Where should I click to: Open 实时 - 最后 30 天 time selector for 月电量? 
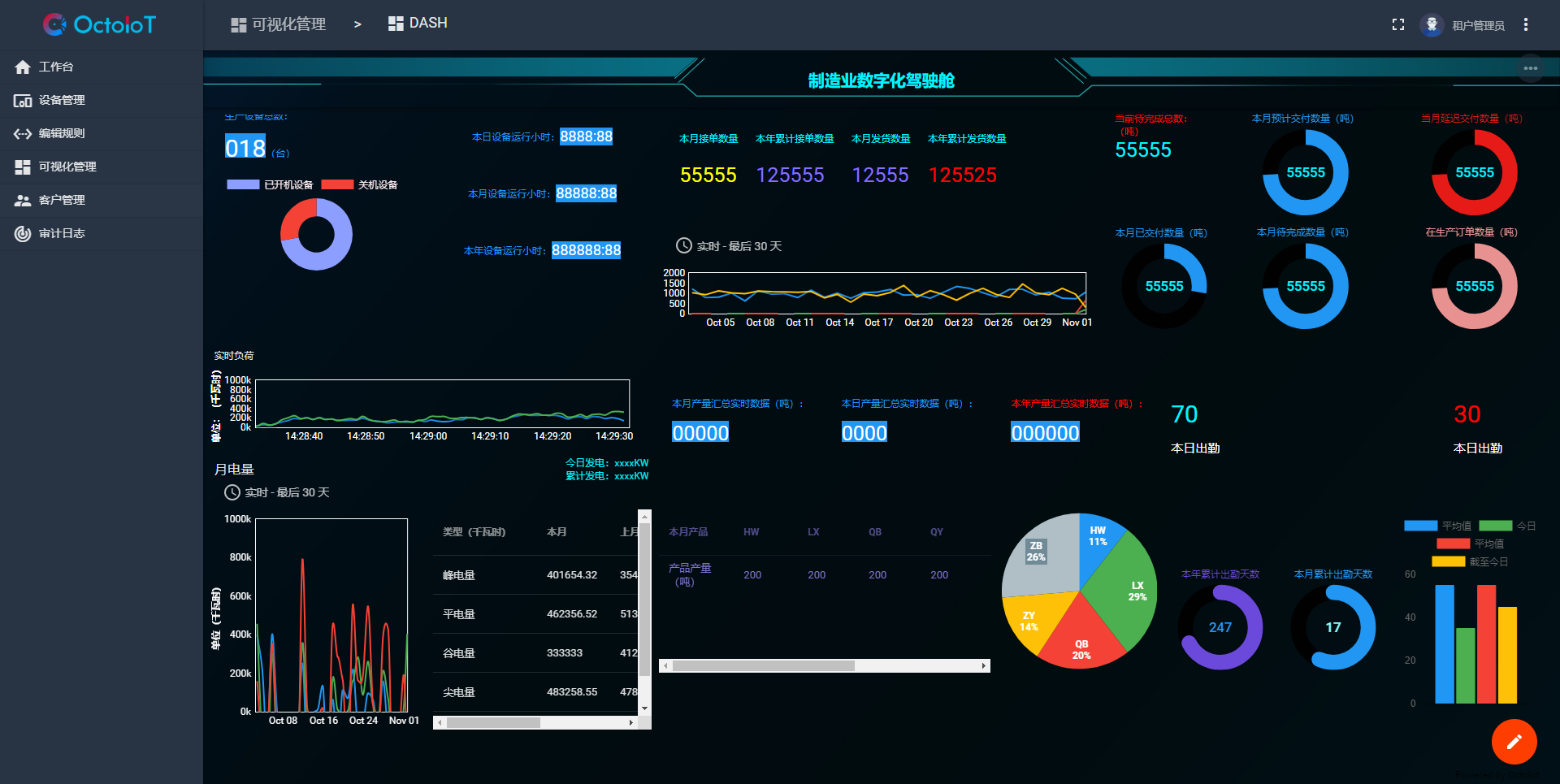pyautogui.click(x=277, y=492)
